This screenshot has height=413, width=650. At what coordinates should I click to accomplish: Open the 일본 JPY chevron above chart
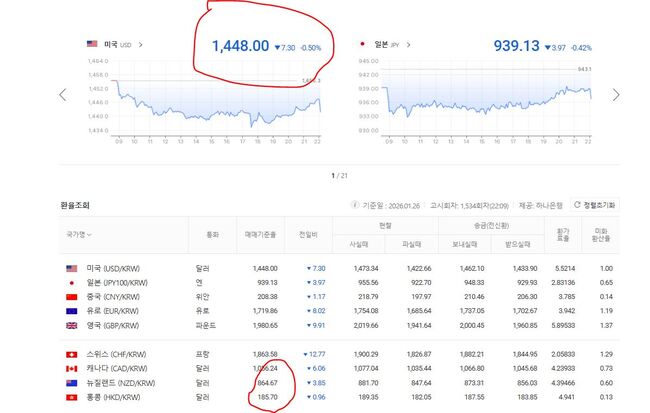(409, 44)
